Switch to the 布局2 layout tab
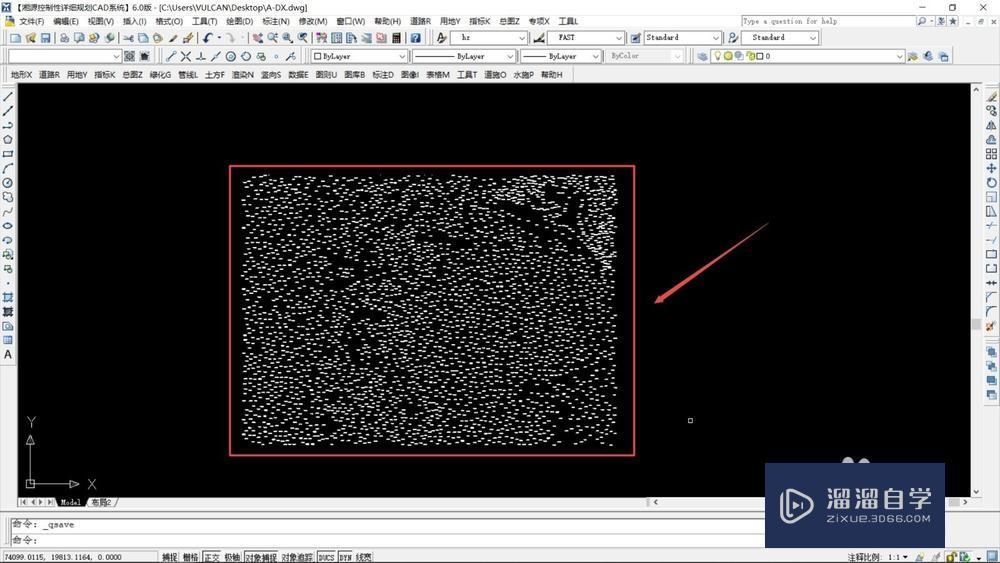This screenshot has width=1000, height=563. (101, 502)
